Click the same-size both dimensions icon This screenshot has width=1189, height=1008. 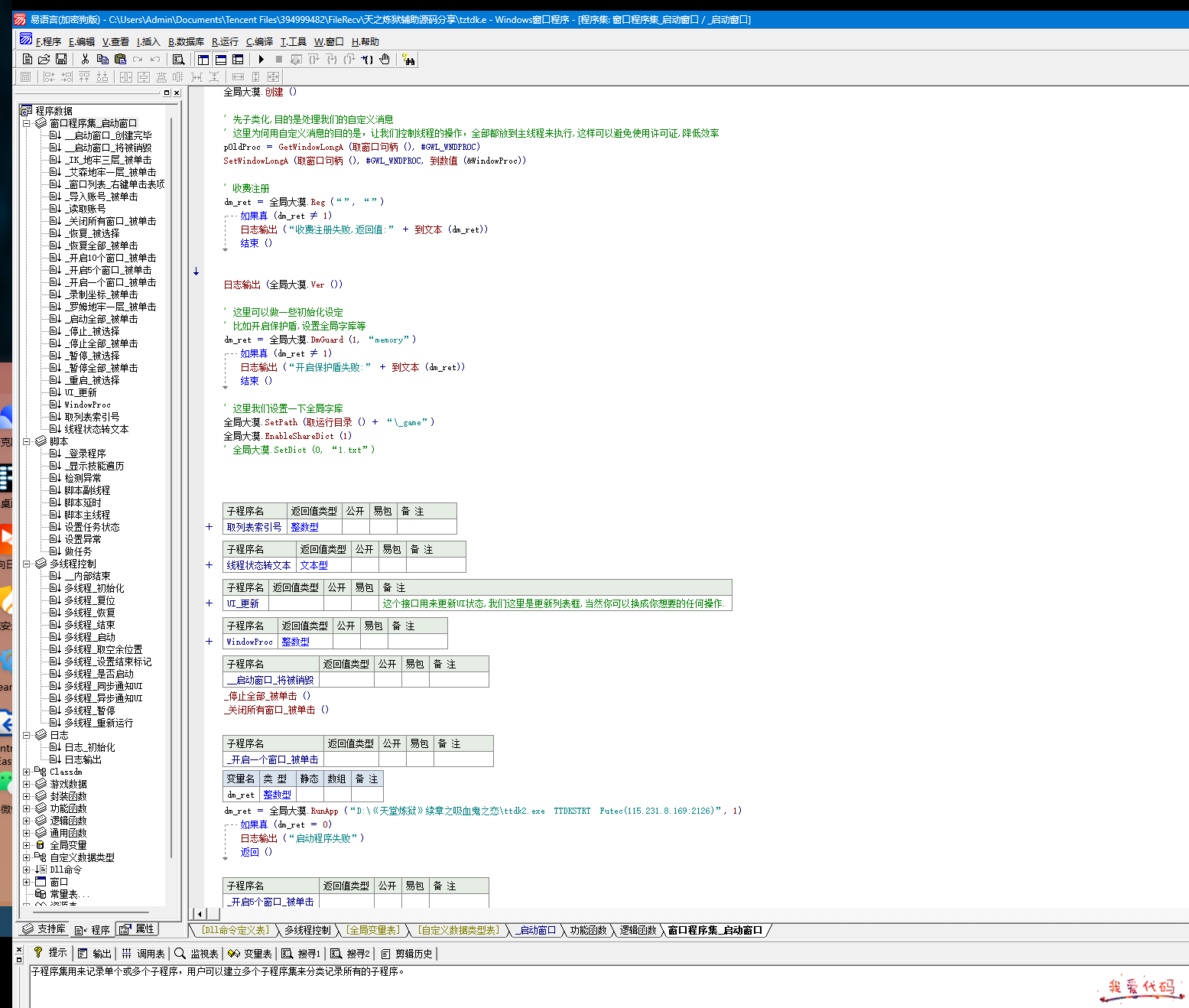273,77
